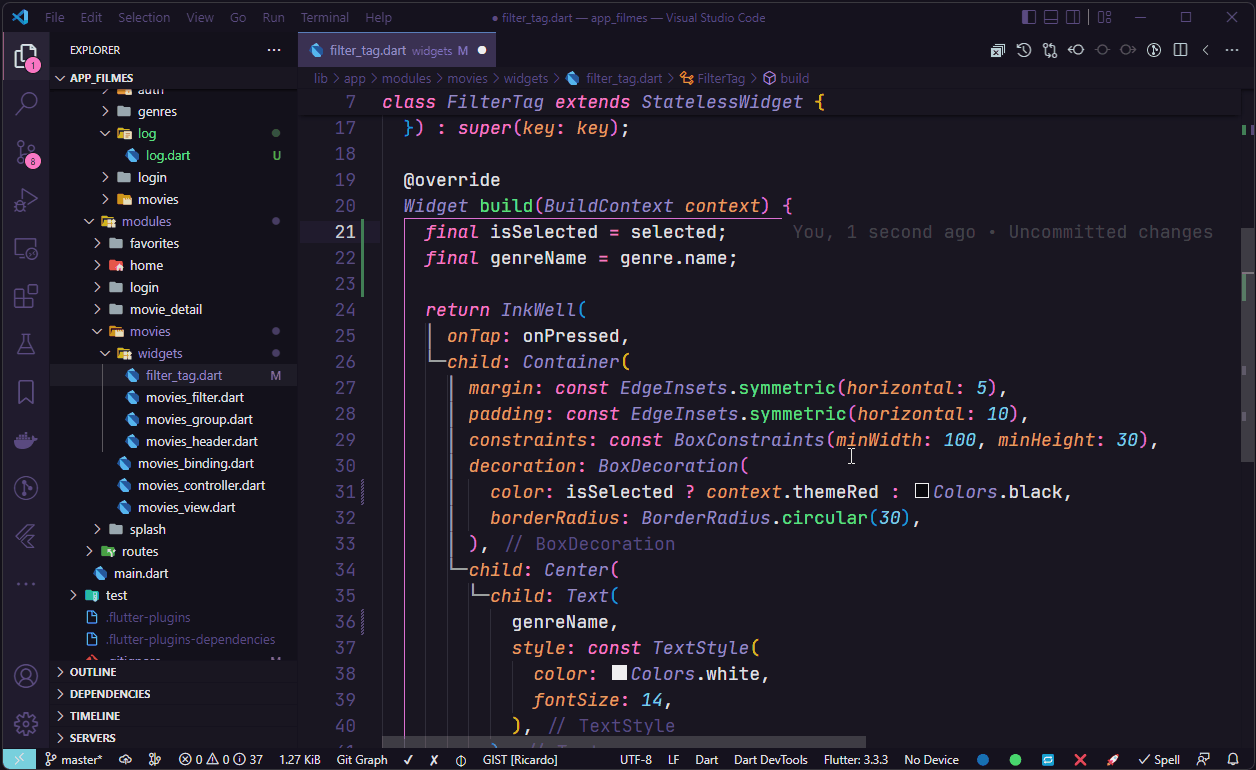Toggle the Primary Side Bar visibility
1256x770 pixels.
click(1029, 17)
